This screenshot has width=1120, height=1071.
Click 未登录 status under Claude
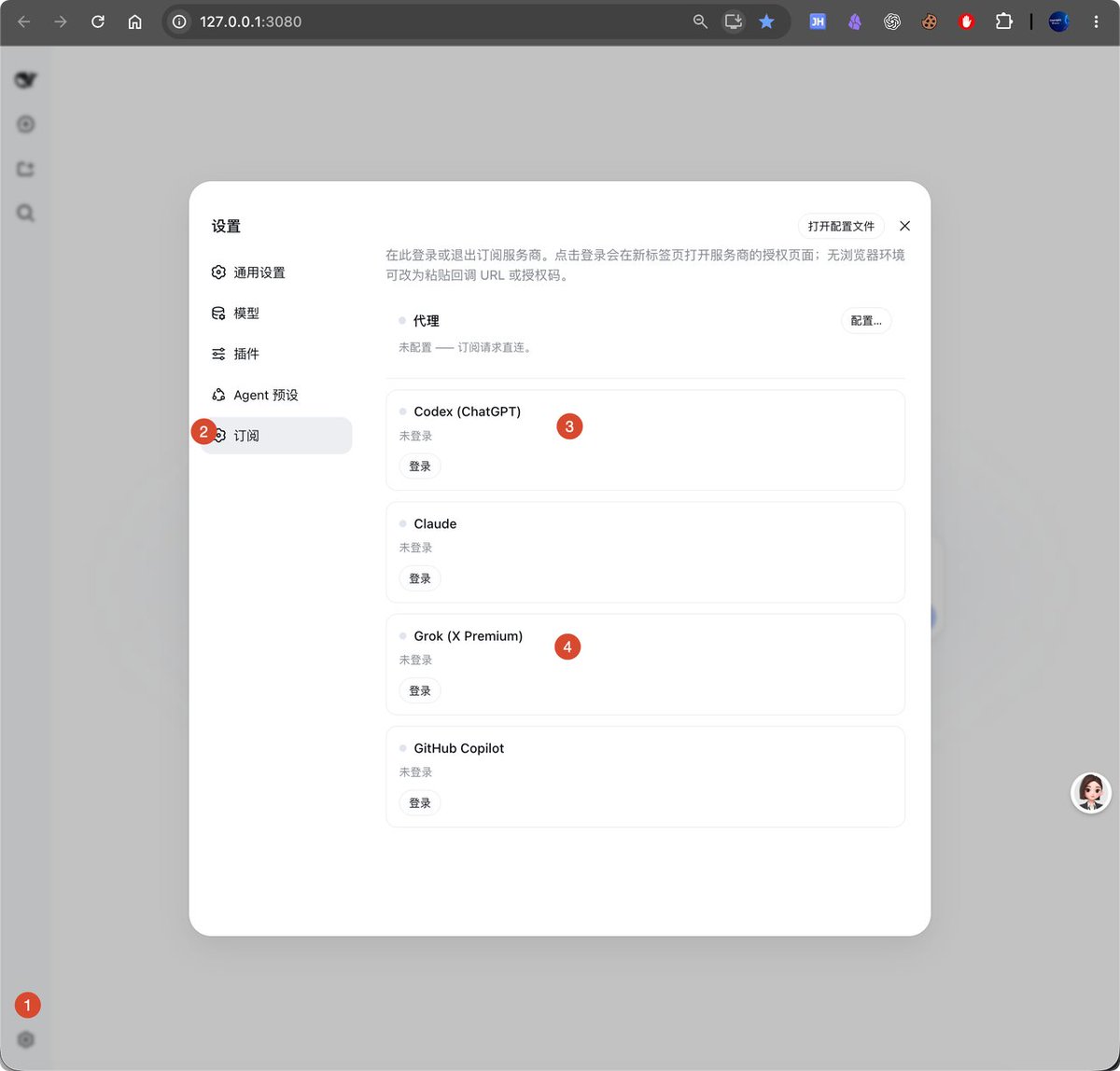click(x=416, y=548)
